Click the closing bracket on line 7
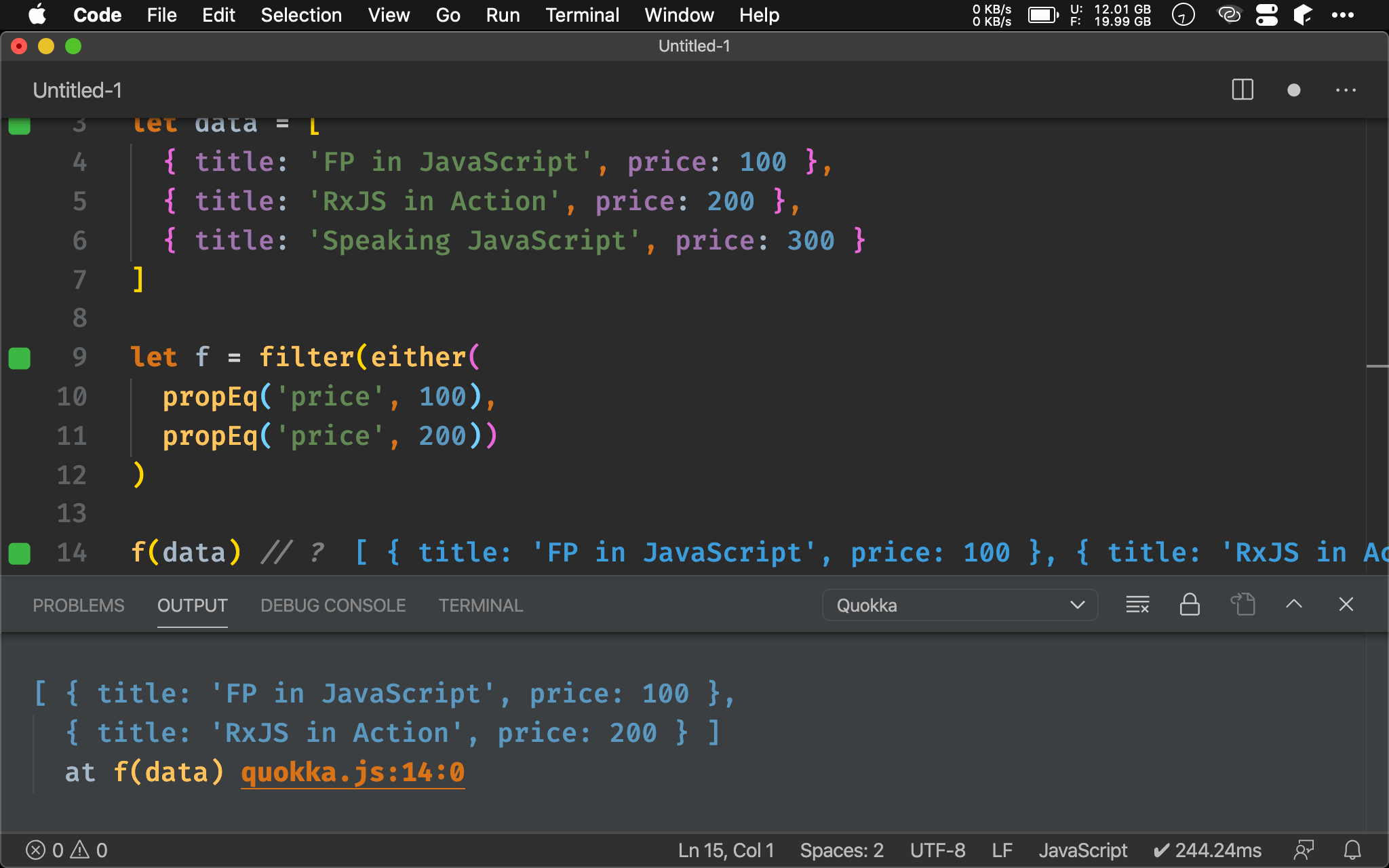Screen dimensions: 1389x868 point(138,279)
